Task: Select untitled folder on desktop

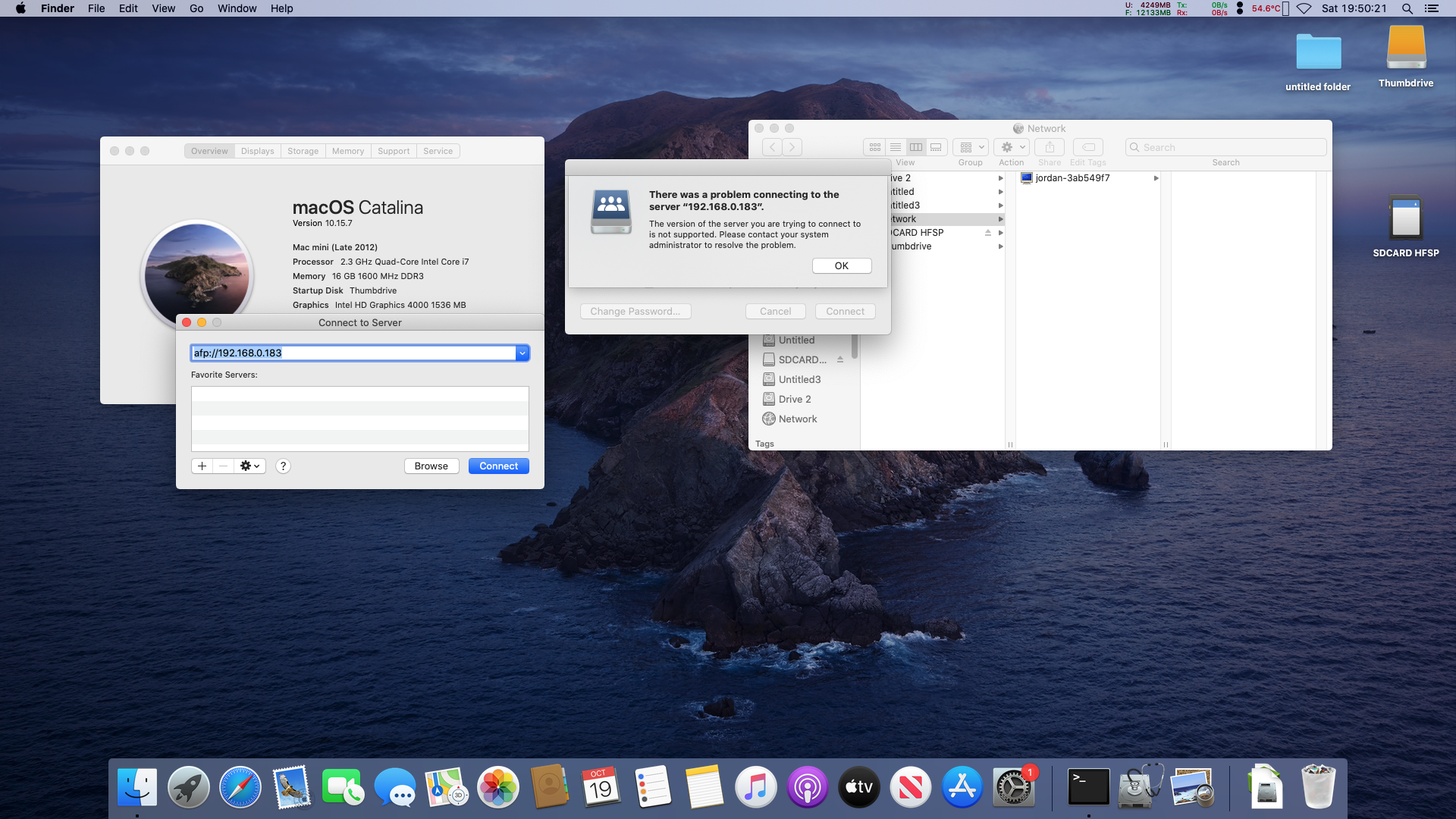Action: (1318, 62)
